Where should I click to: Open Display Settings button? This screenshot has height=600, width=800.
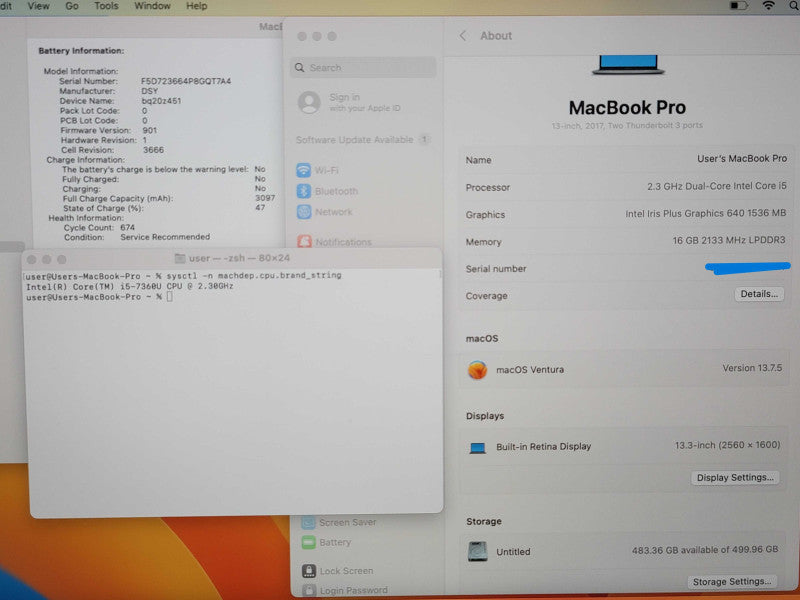coord(735,478)
